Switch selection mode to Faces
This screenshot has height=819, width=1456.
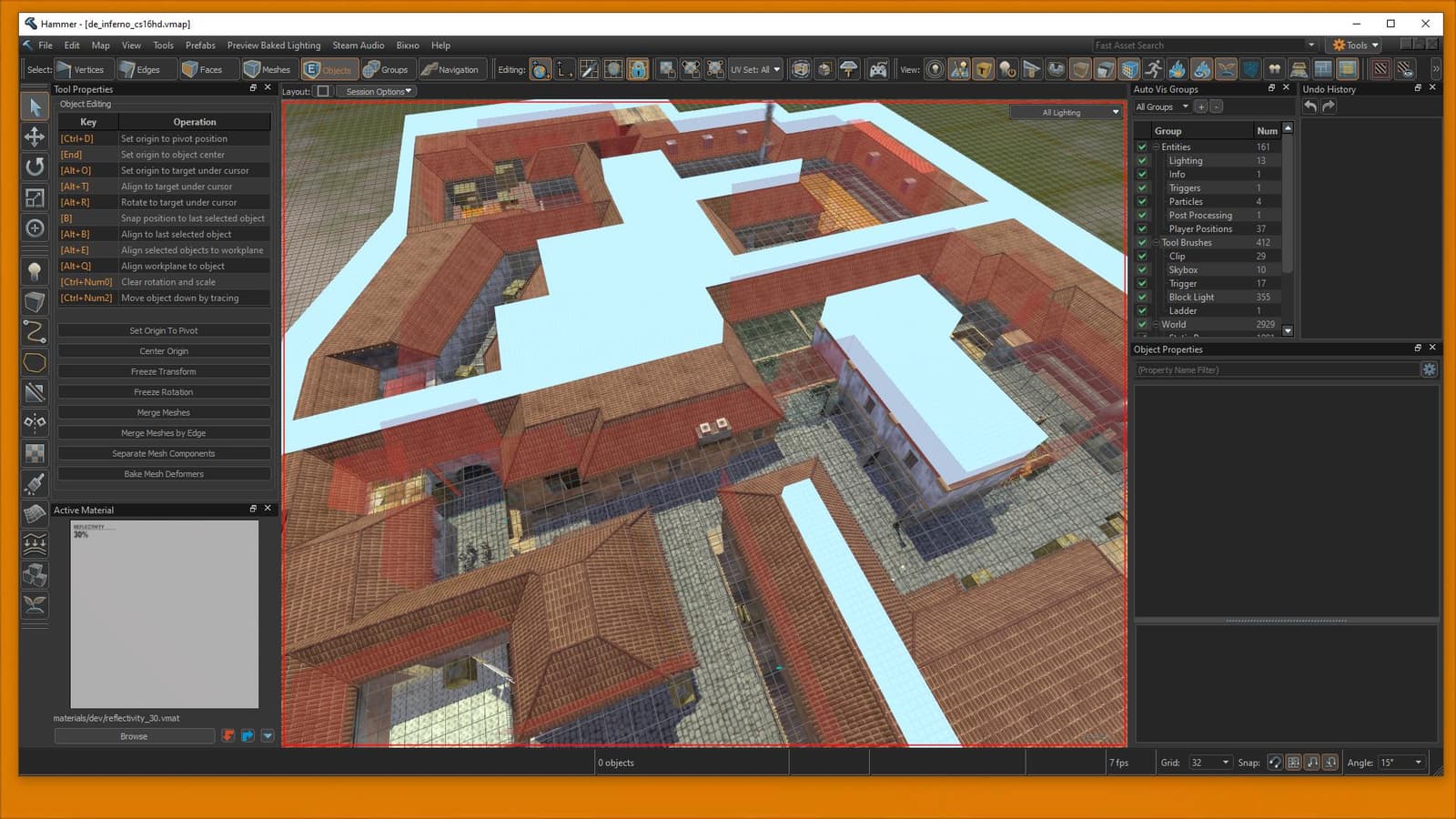pyautogui.click(x=202, y=69)
